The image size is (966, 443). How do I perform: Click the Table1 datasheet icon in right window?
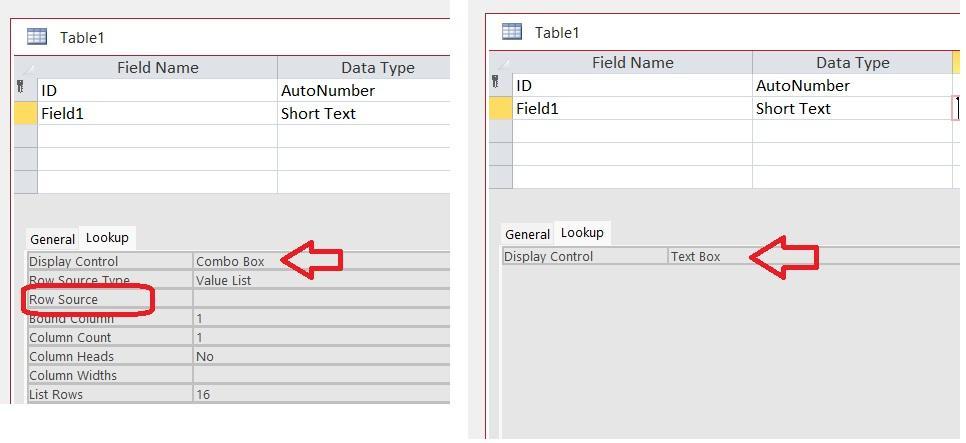click(x=512, y=32)
